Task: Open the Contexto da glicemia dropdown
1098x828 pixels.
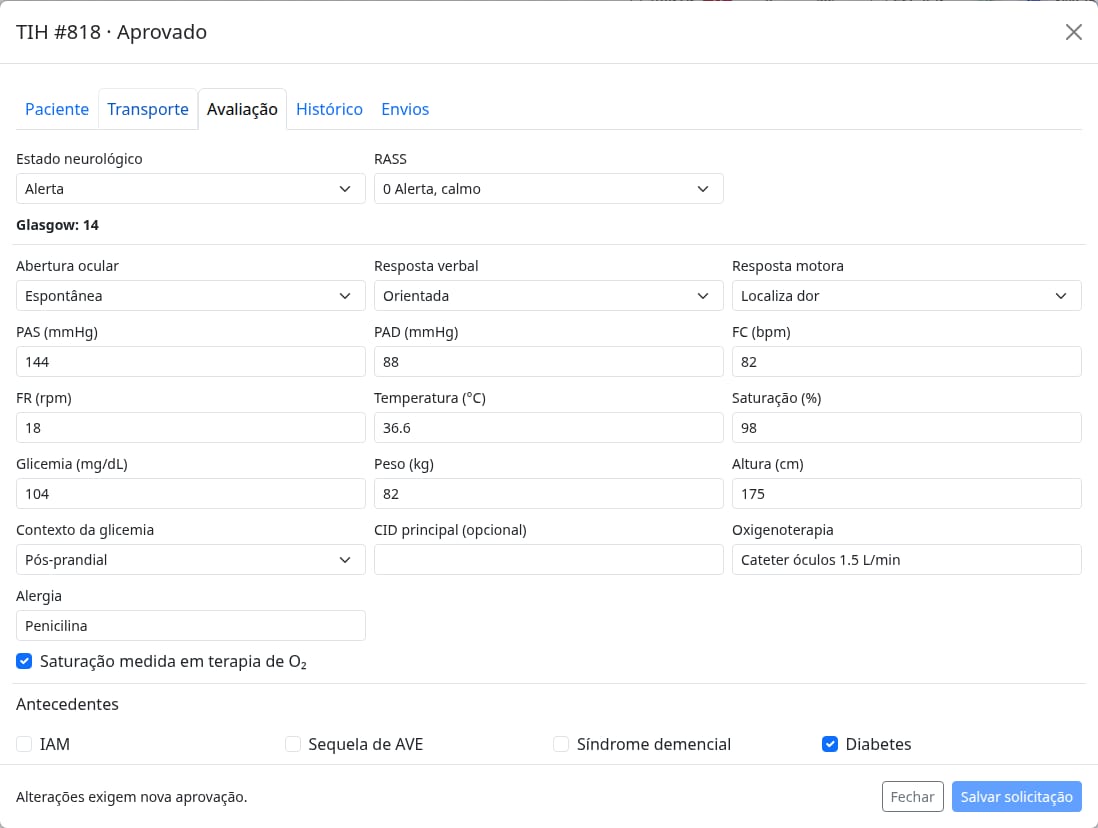Action: 190,560
